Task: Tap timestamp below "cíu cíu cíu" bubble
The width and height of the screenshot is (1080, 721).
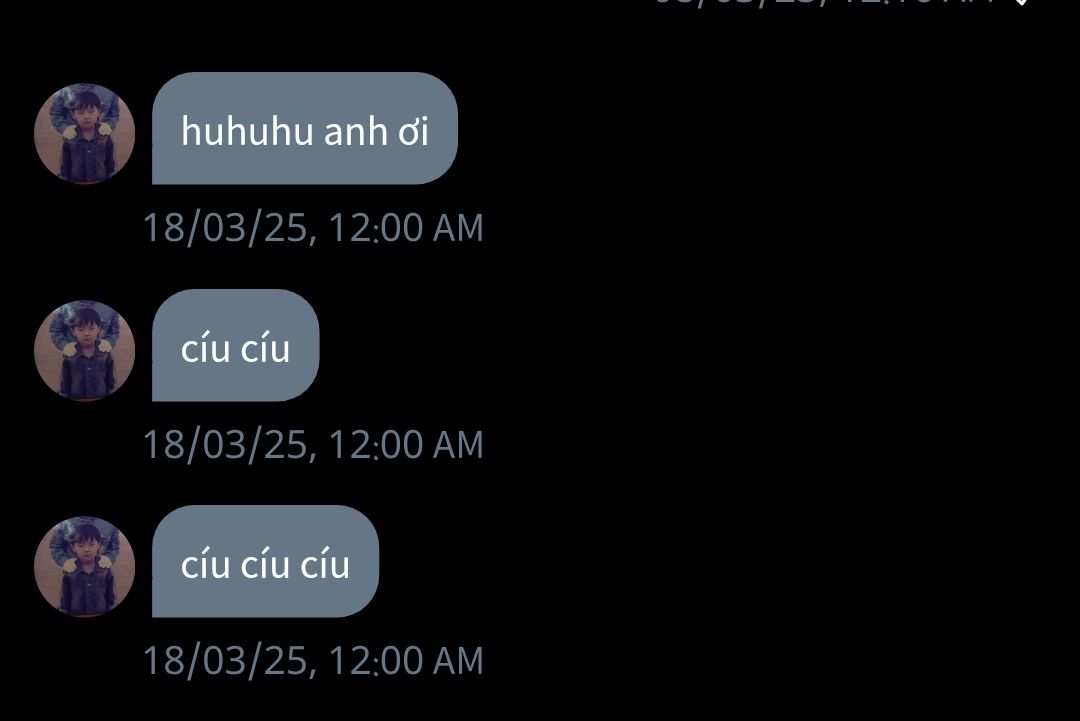Action: pos(313,660)
